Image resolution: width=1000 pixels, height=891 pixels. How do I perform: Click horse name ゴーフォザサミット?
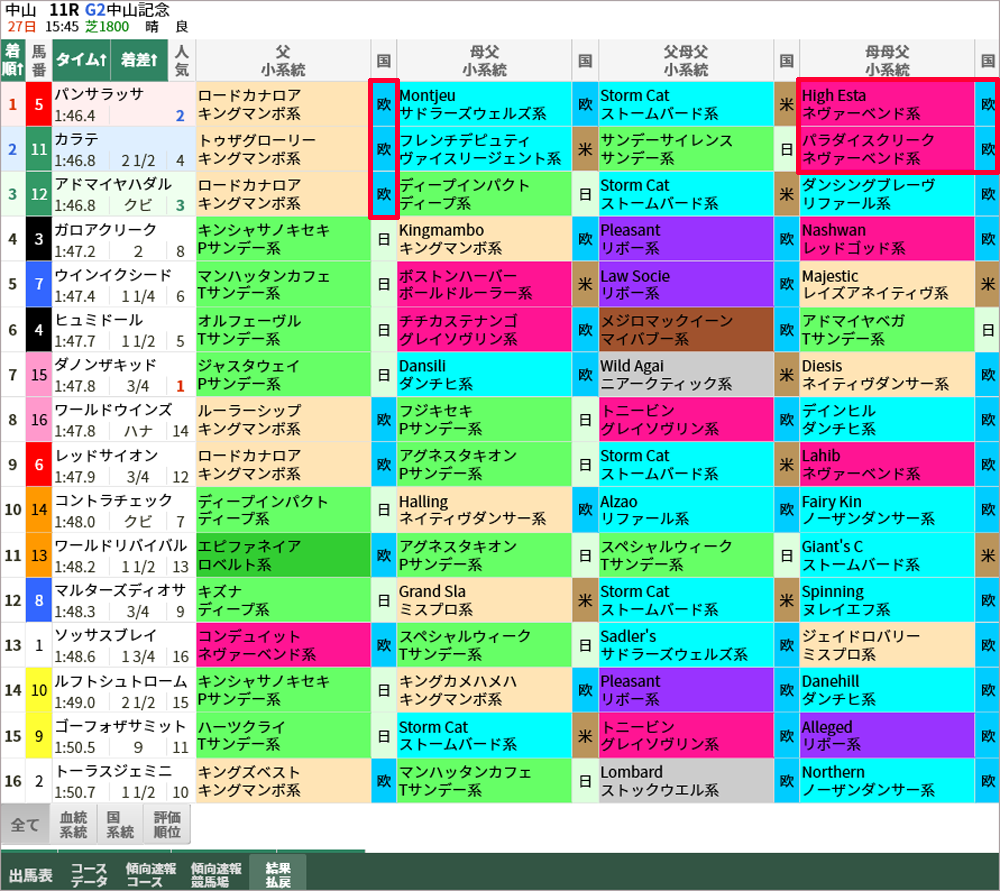click(x=120, y=726)
